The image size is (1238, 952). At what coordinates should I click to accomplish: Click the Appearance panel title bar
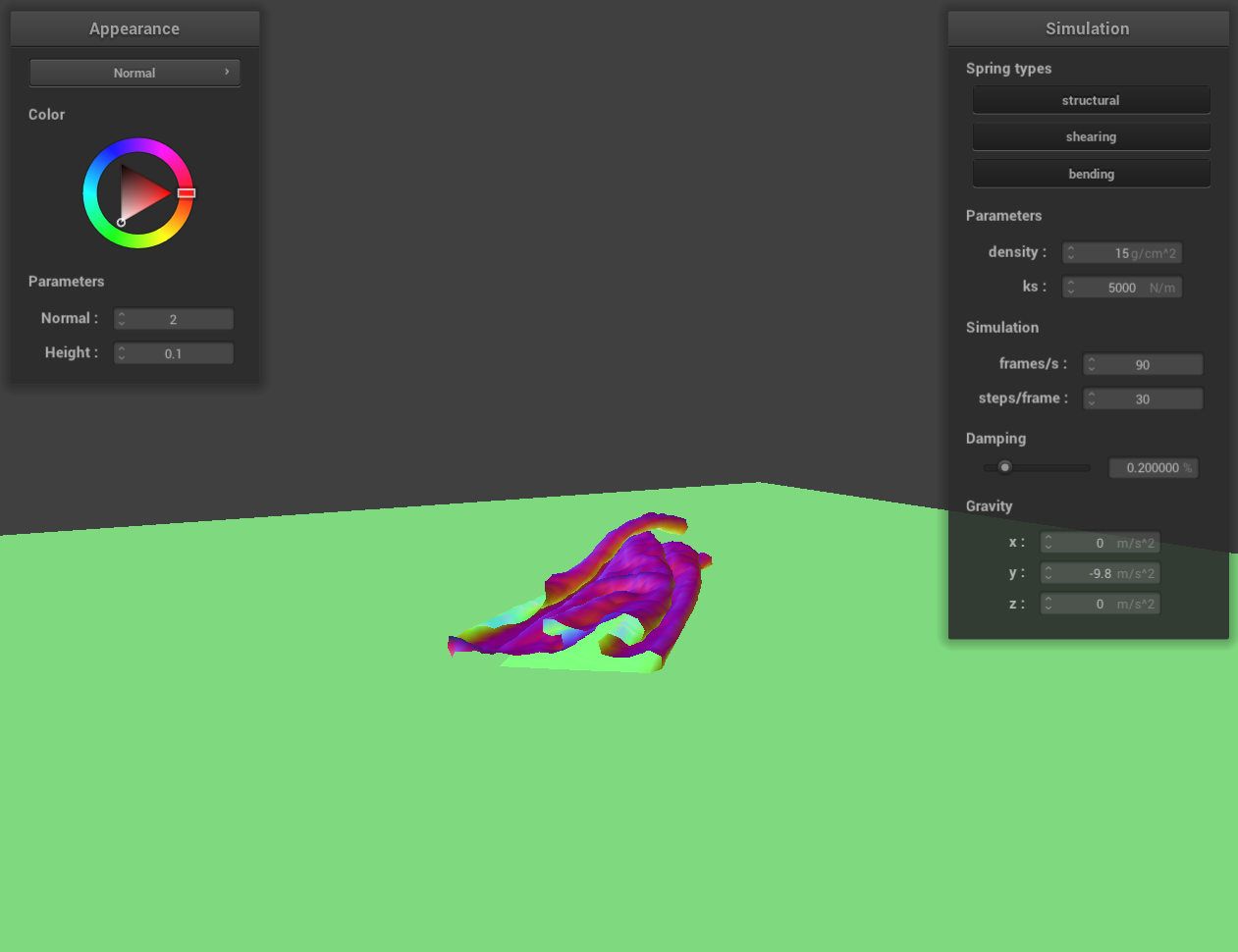135,28
